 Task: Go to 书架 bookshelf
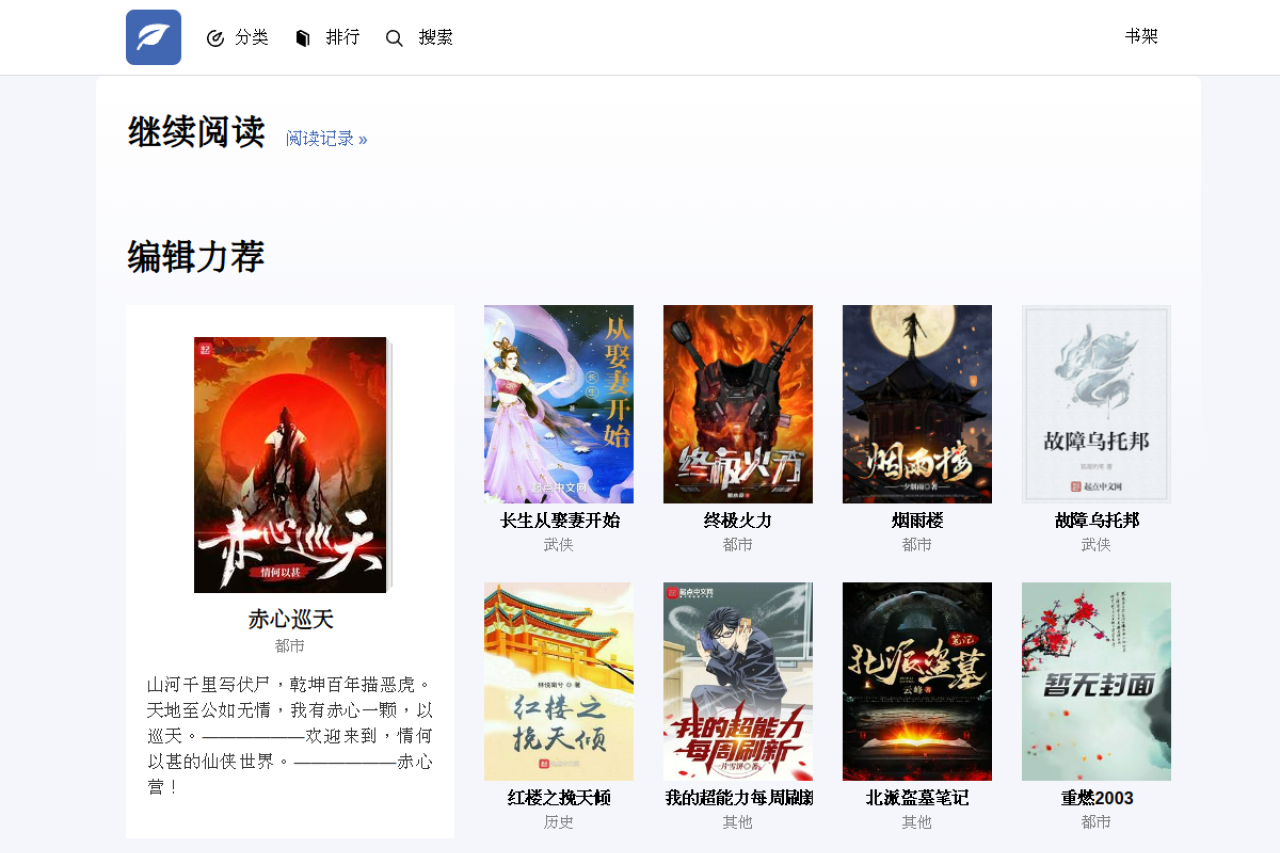tap(1141, 36)
